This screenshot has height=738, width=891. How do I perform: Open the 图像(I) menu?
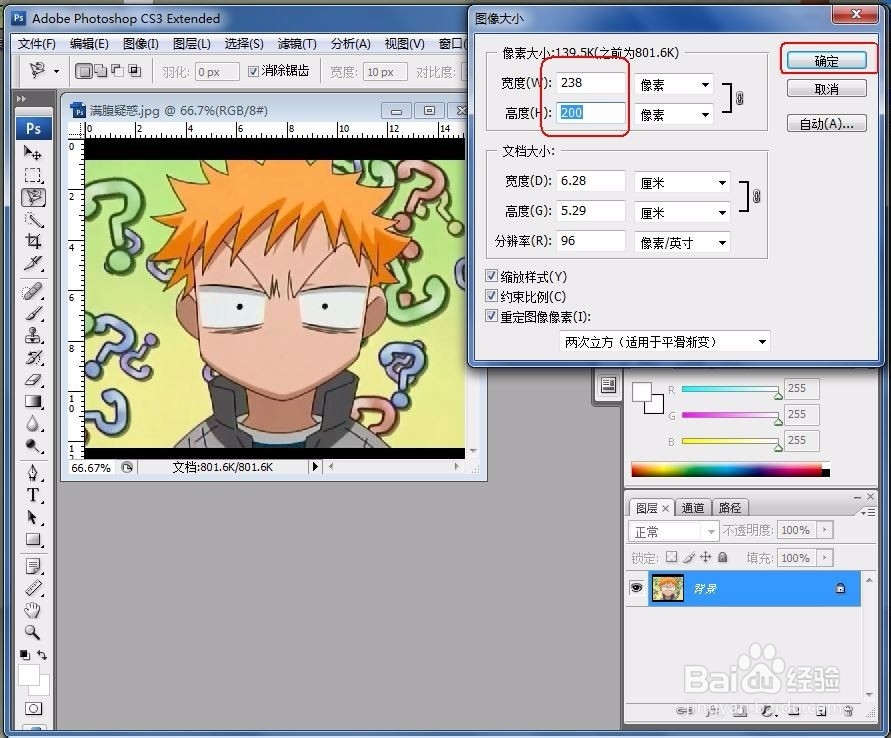tap(140, 44)
